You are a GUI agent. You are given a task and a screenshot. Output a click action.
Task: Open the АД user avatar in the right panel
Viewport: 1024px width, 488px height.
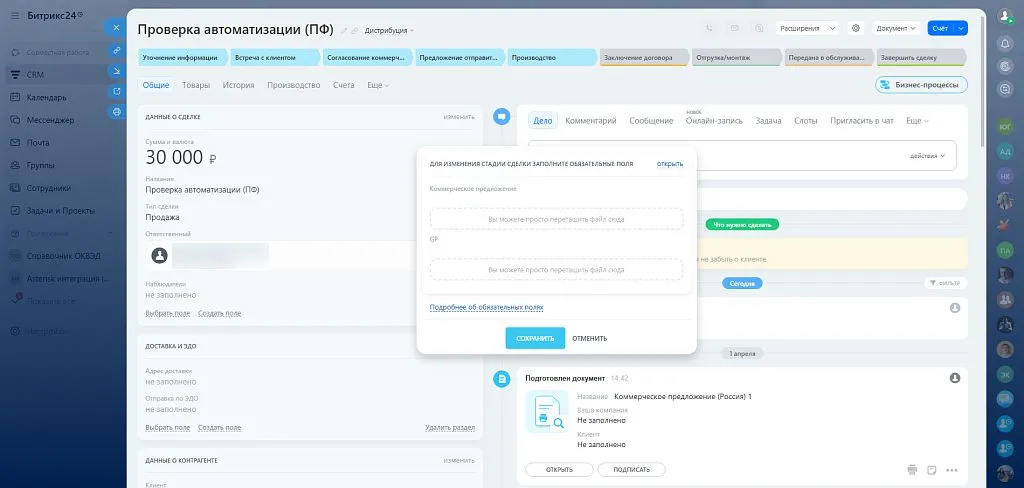pyautogui.click(x=1006, y=152)
